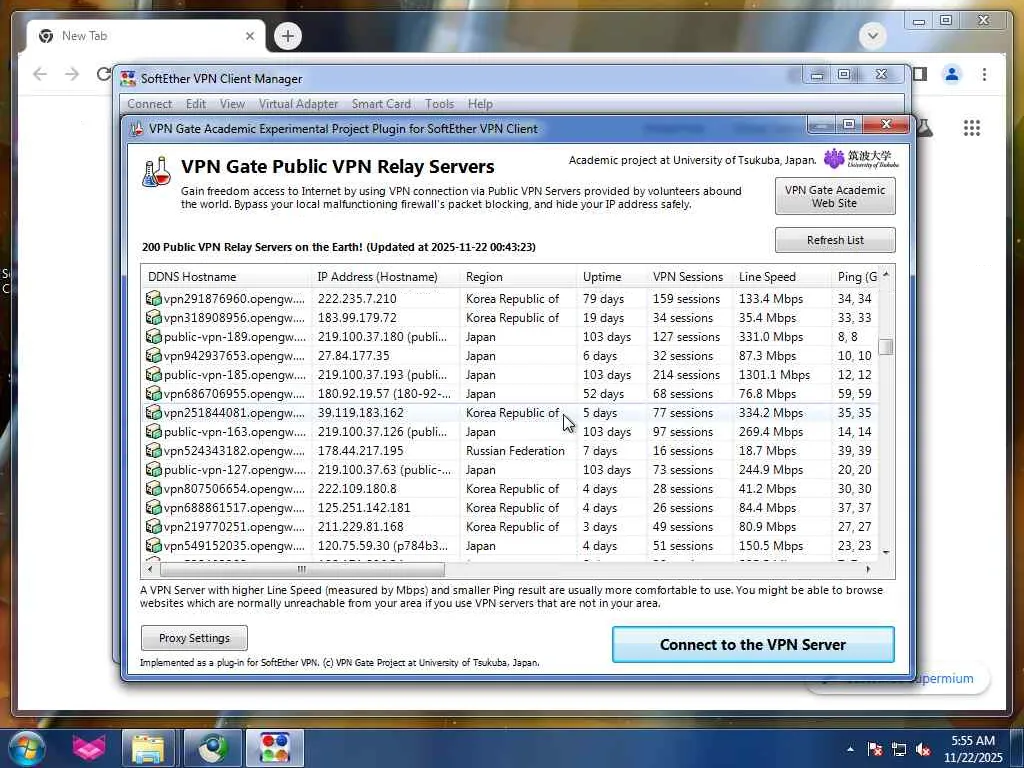The width and height of the screenshot is (1024, 768).
Task: Open the taskbar clock showing 5:55 AM
Action: (973, 749)
